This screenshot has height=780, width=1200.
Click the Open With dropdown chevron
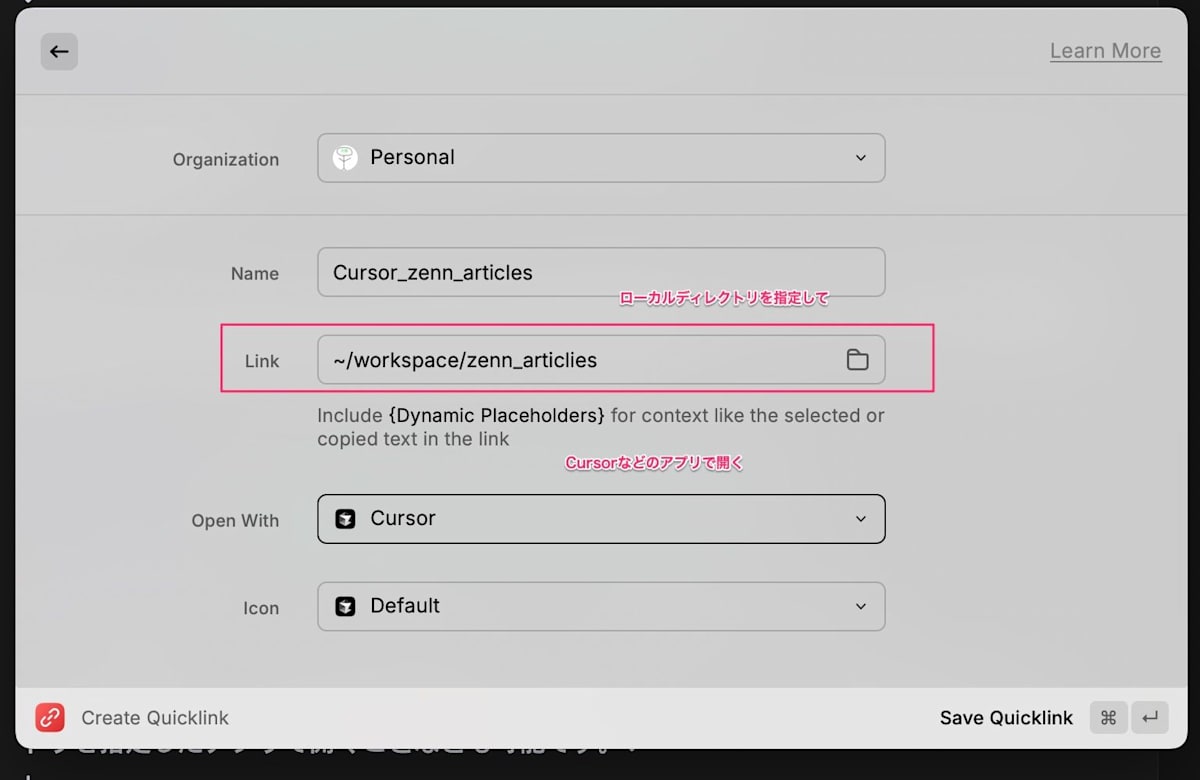tap(860, 519)
